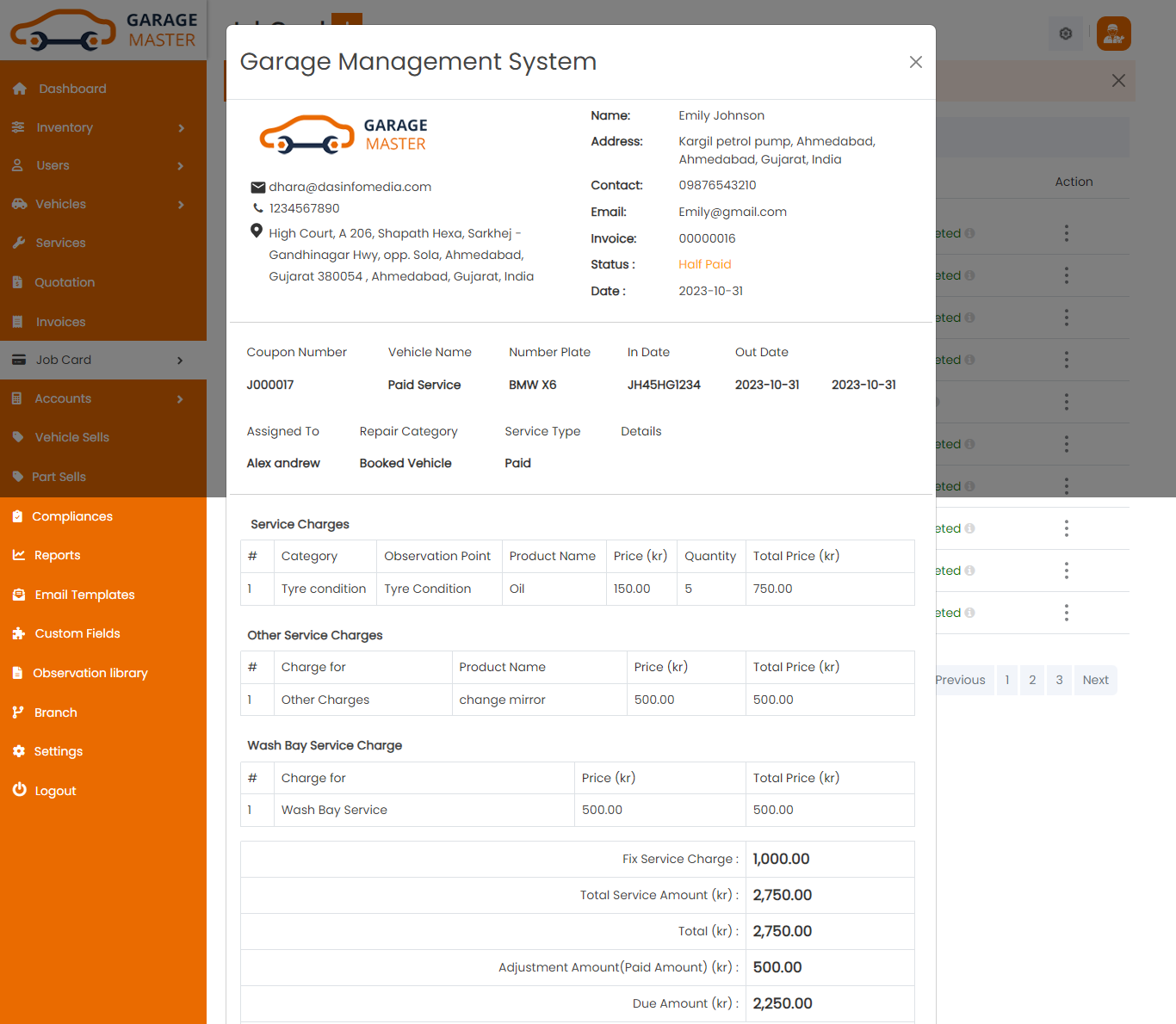Select the Invoices icon
The width and height of the screenshot is (1176, 1024).
19,321
